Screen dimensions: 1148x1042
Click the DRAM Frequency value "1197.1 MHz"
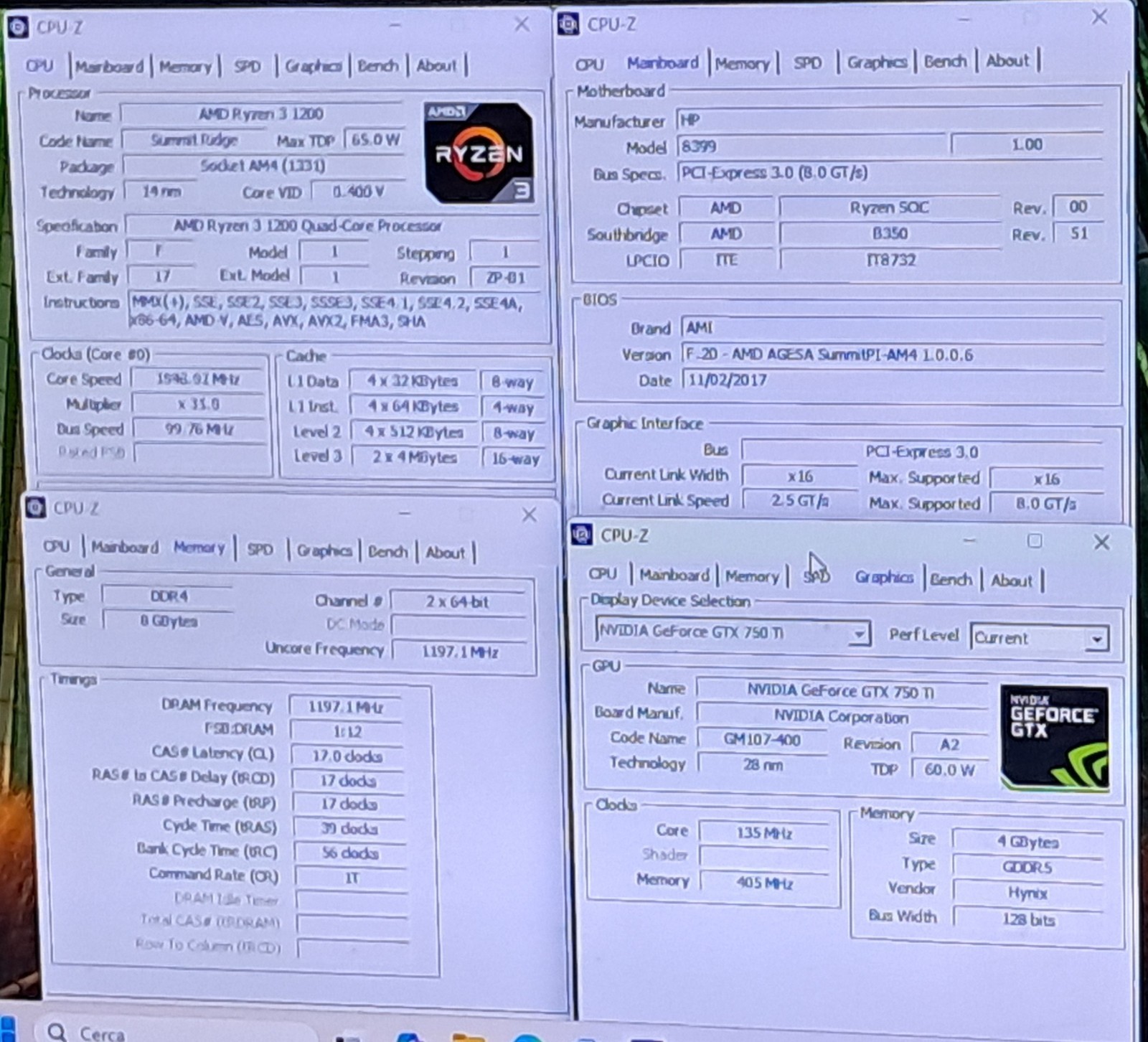pos(345,707)
